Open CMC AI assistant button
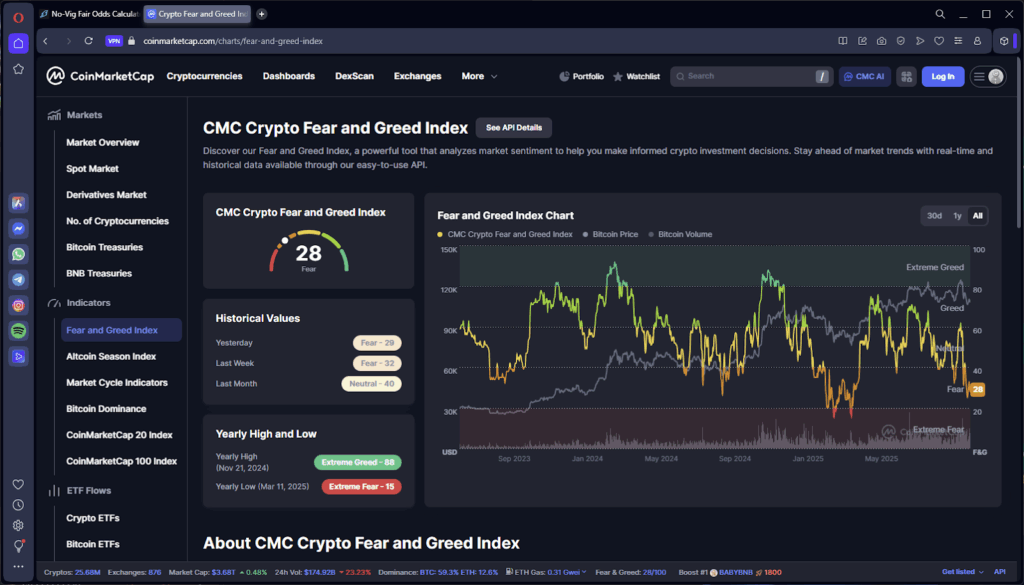The width and height of the screenshot is (1024, 585). tap(865, 76)
